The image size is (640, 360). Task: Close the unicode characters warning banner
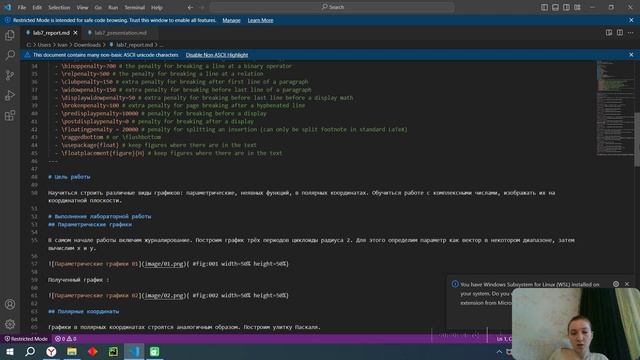pos(631,55)
